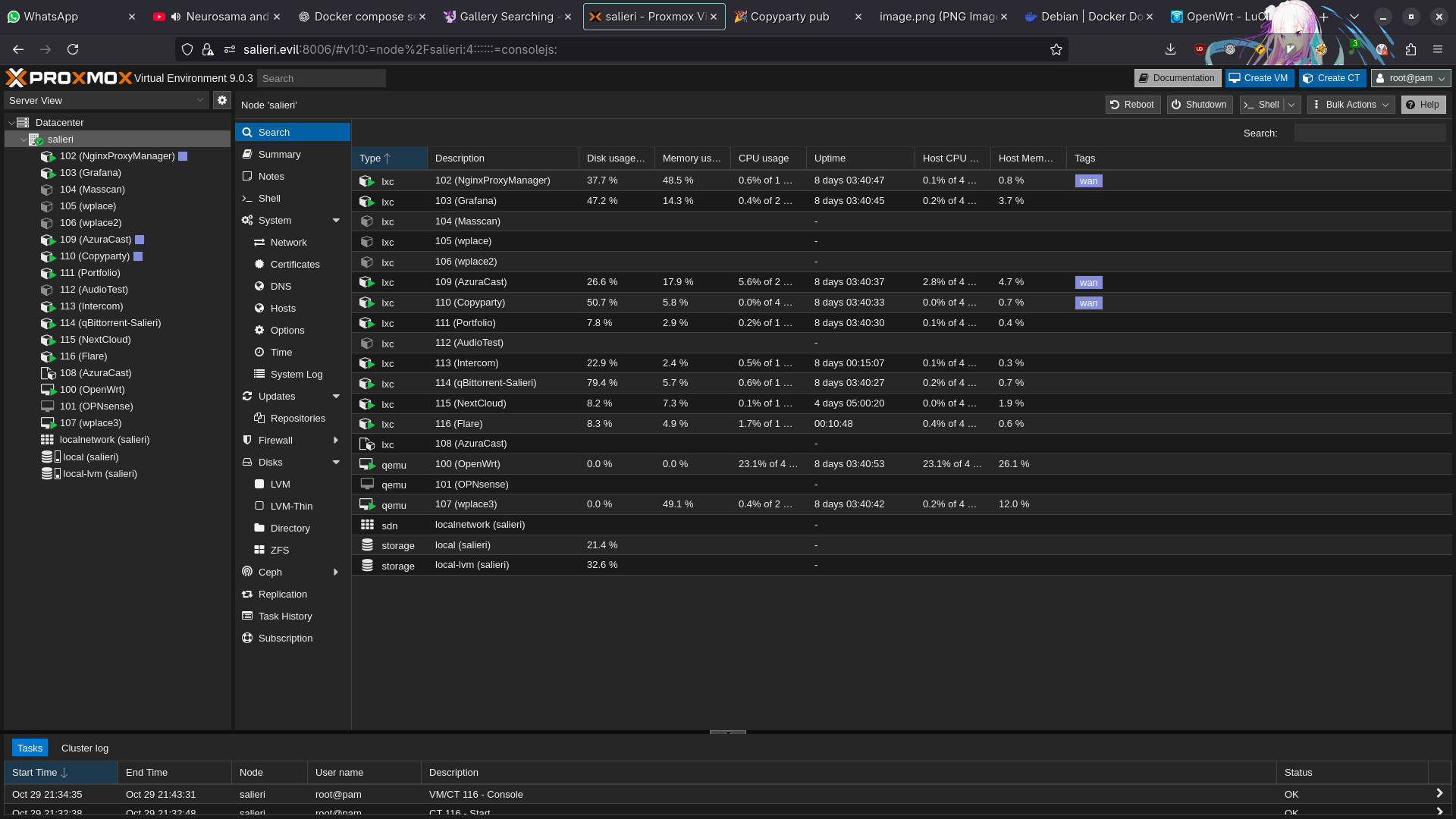Click the Create CT button
Viewport: 1456px width, 819px height.
point(1332,78)
